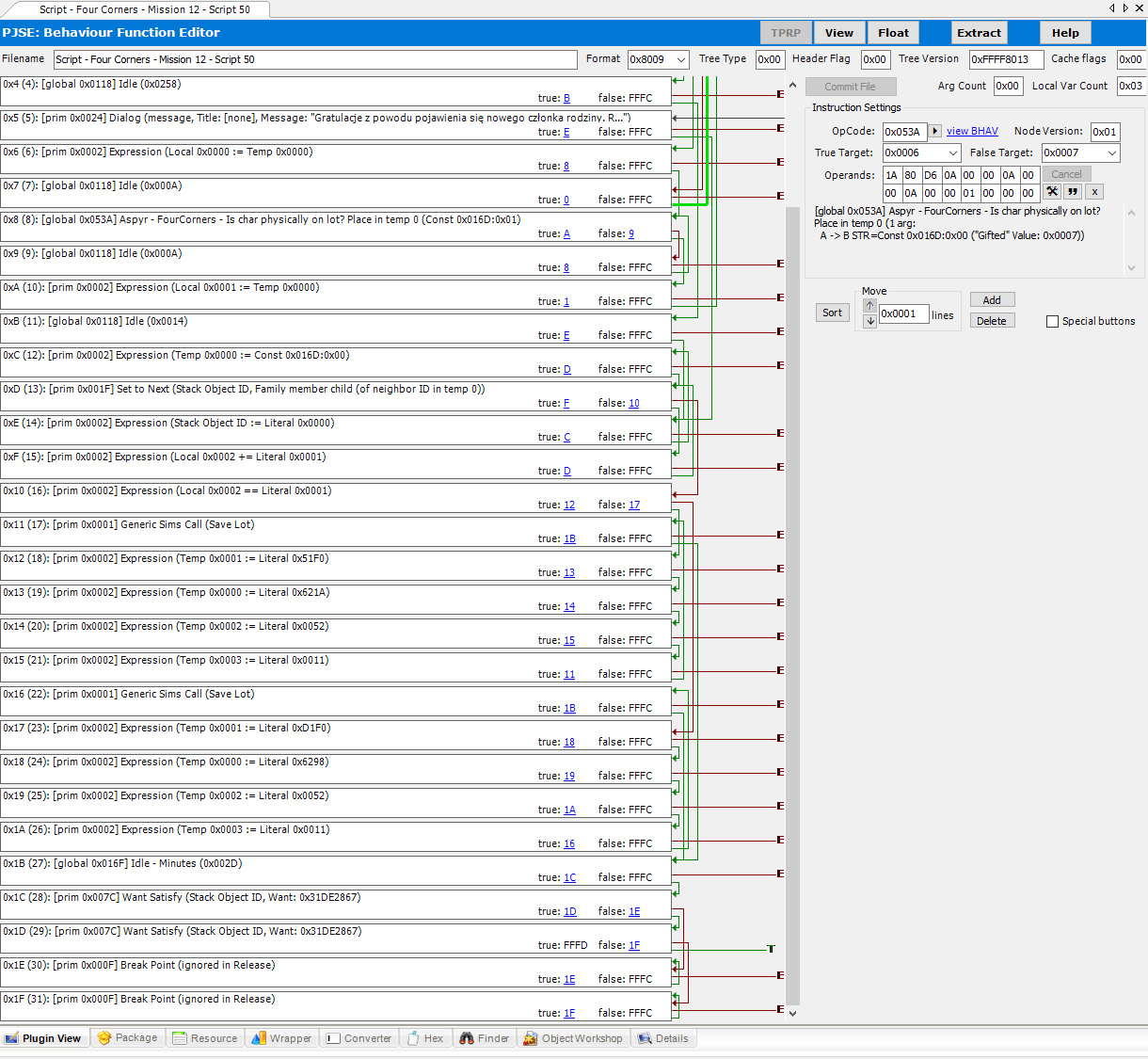
Task: Click the quotation marks operand button
Action: pos(1073,192)
